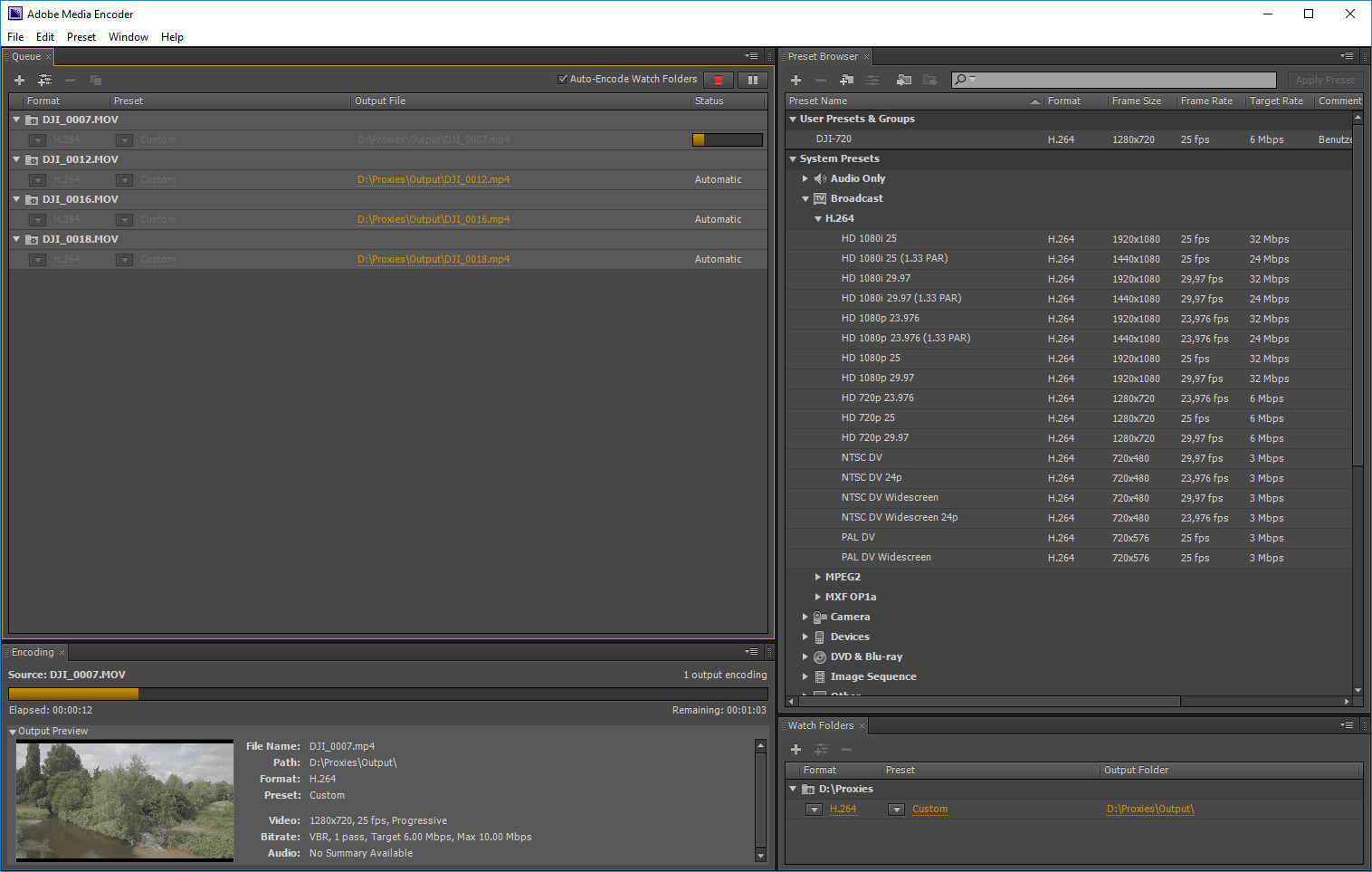
Task: Import a preset into the Preset Browser
Action: coord(902,80)
